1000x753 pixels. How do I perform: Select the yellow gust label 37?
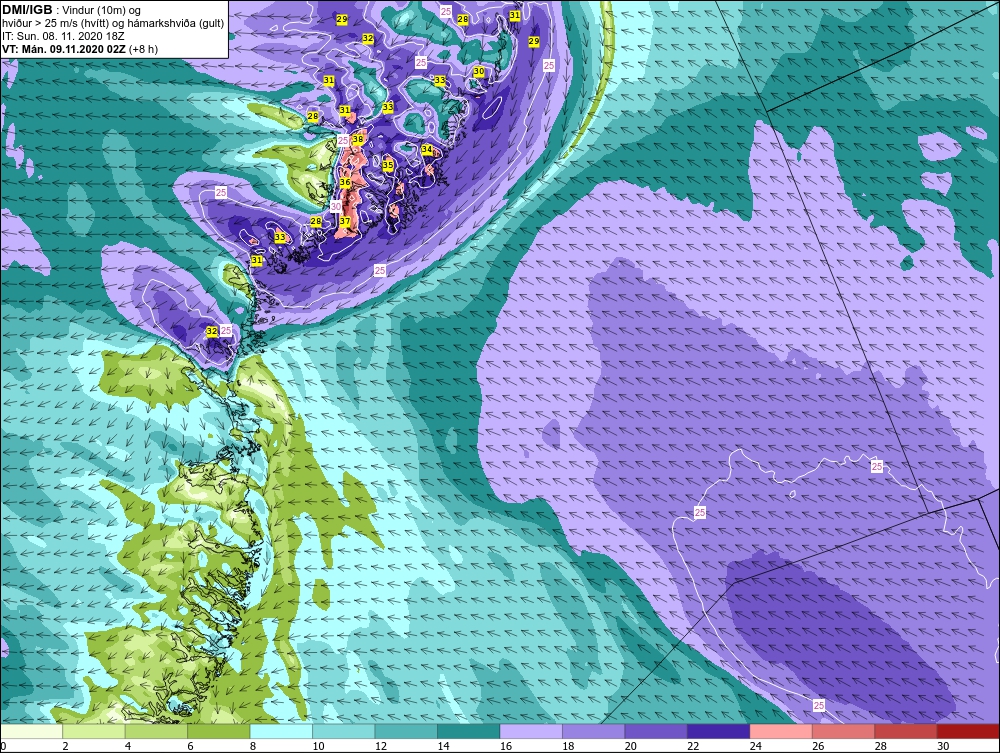coord(344,221)
